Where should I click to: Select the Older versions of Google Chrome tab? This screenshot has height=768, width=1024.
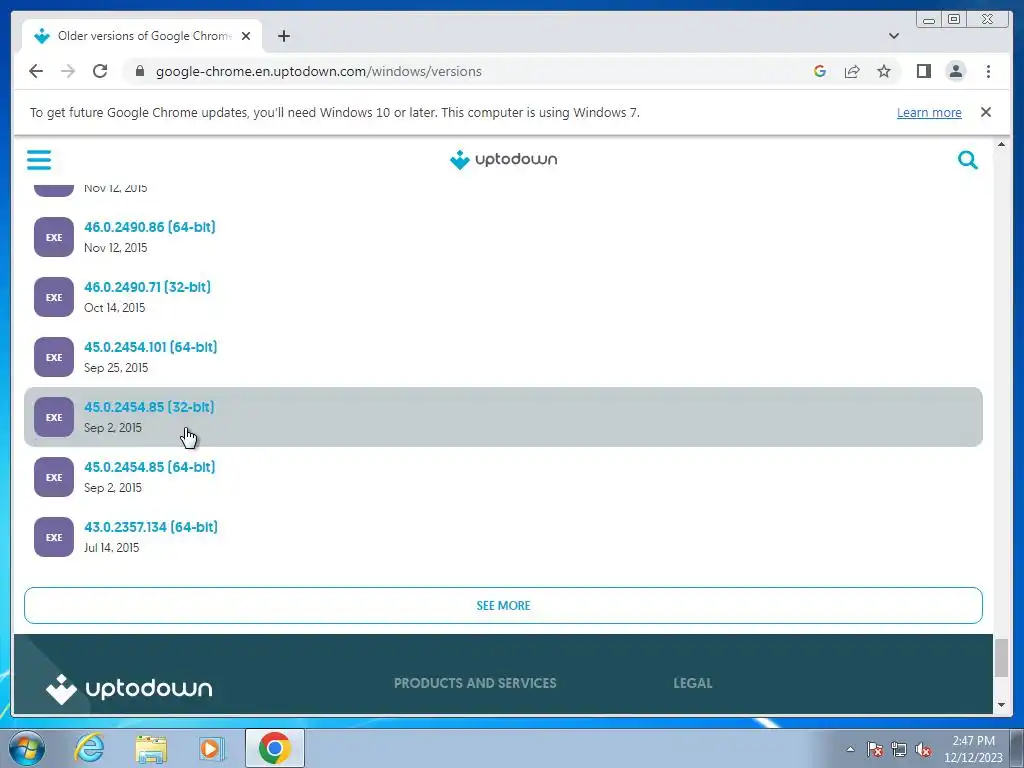coord(142,36)
